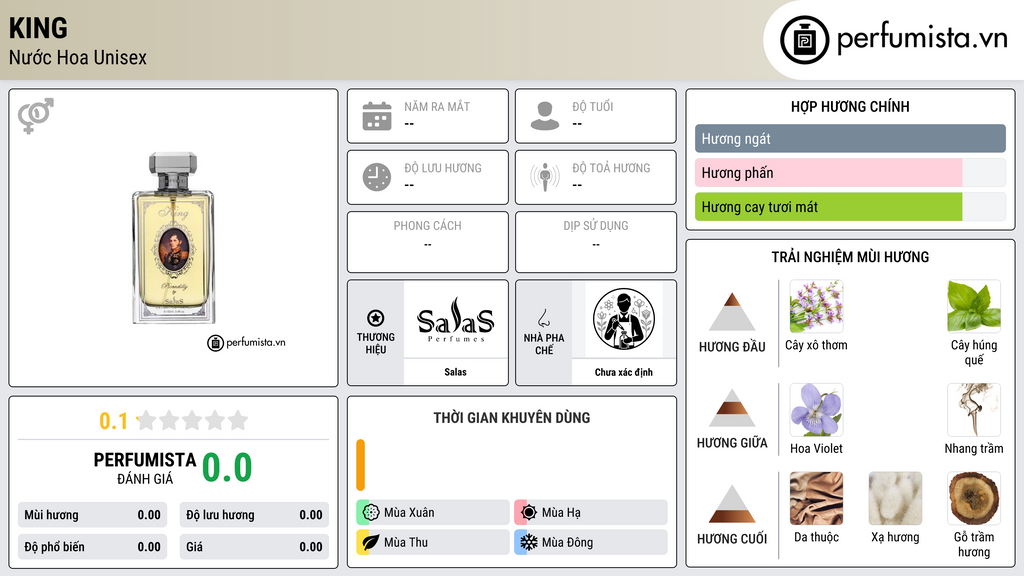The image size is (1024, 576).
Task: Click the Phong cách info box
Action: 428,242
